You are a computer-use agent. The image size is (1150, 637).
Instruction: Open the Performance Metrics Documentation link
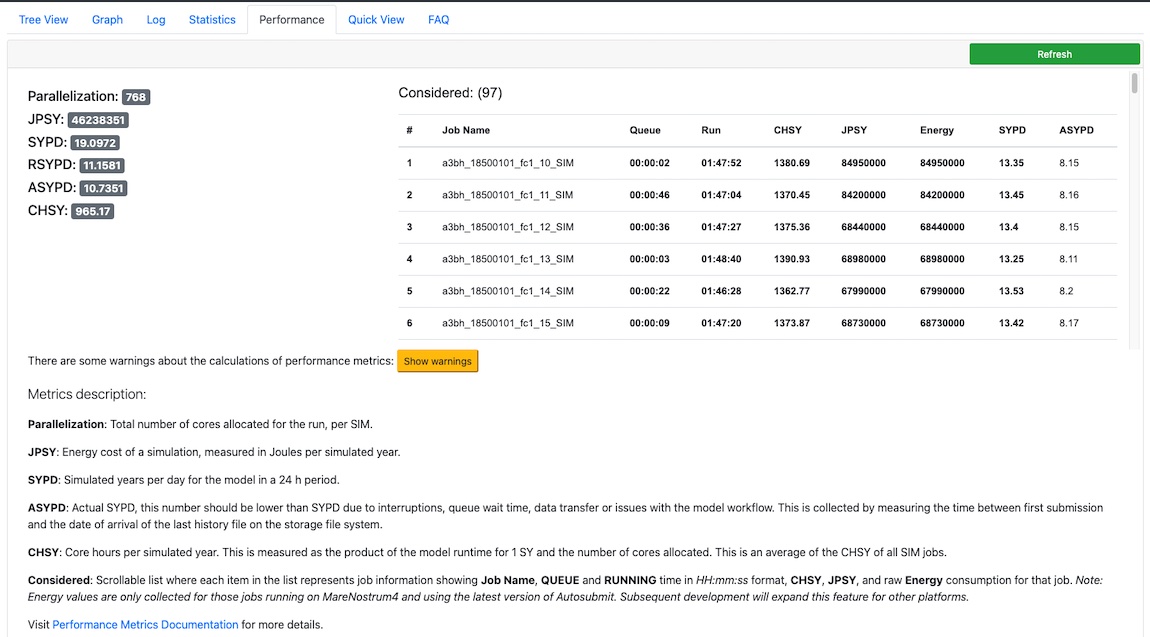coord(145,625)
